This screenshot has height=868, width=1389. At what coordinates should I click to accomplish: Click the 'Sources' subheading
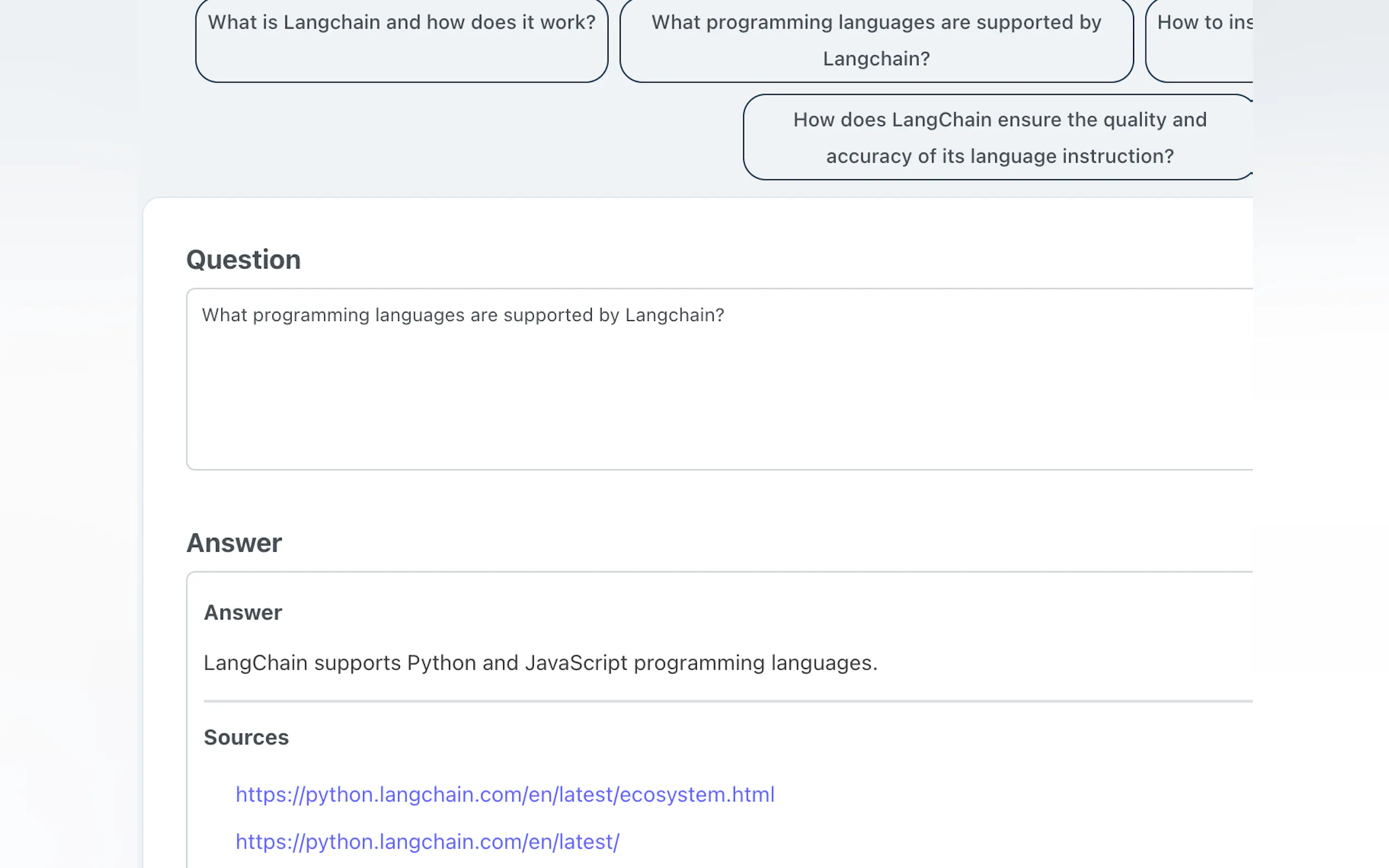point(246,737)
